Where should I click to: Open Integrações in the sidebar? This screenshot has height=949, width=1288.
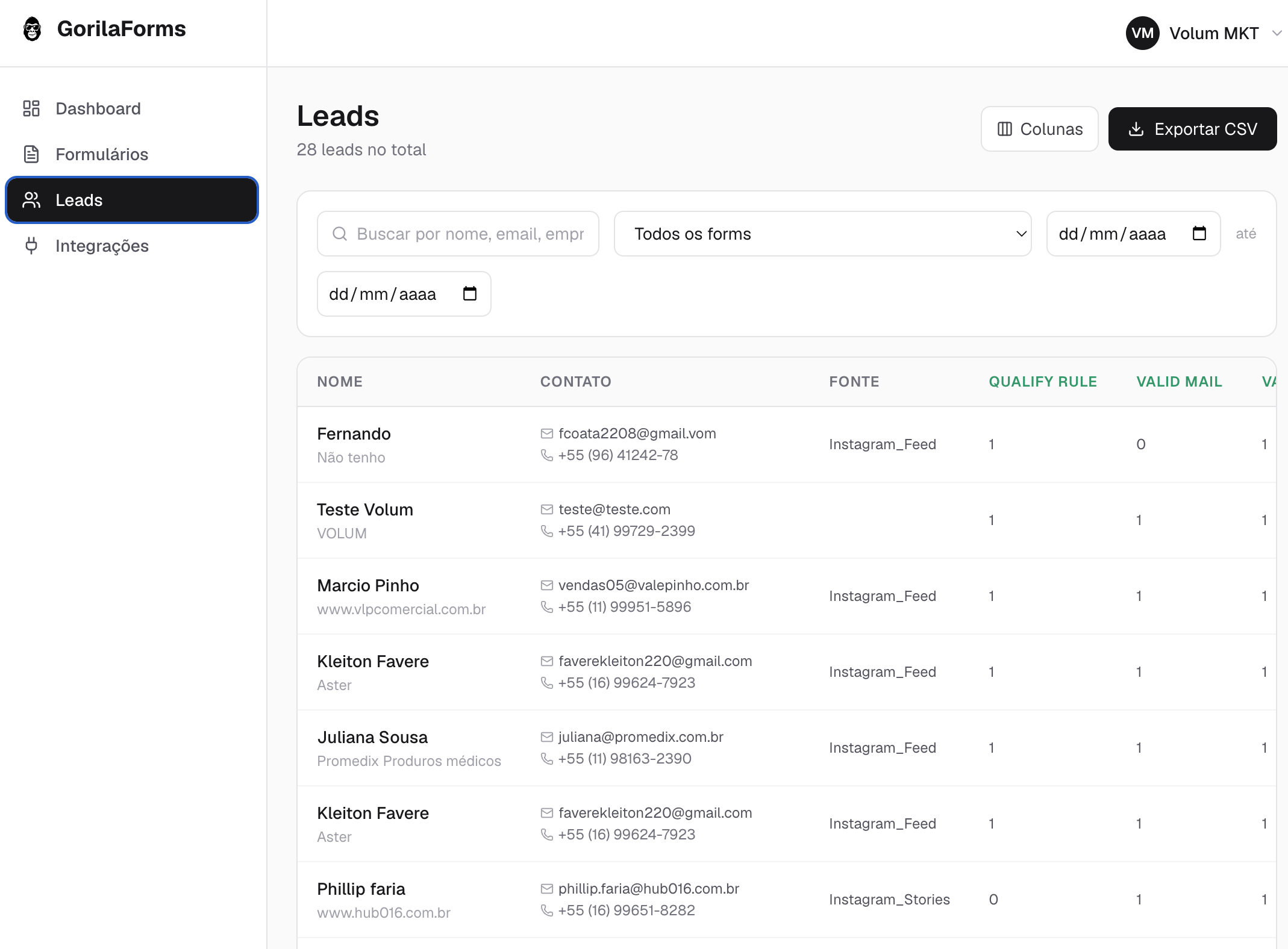click(x=132, y=246)
